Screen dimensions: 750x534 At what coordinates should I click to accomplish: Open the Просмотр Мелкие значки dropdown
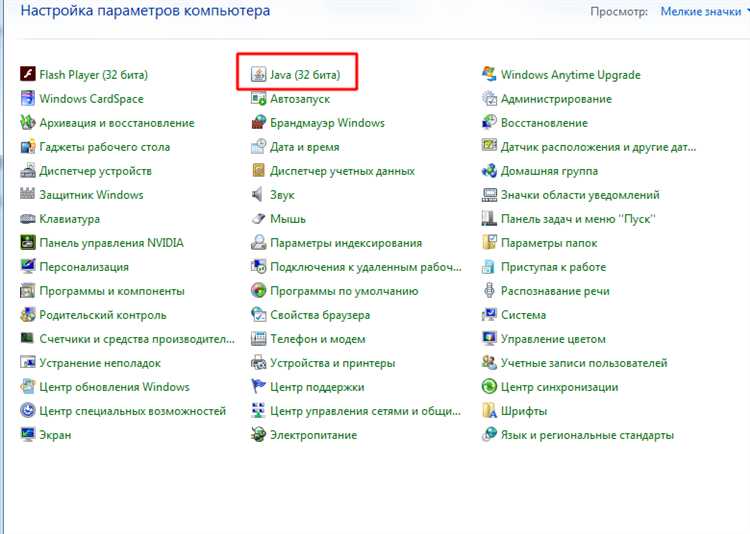[704, 11]
